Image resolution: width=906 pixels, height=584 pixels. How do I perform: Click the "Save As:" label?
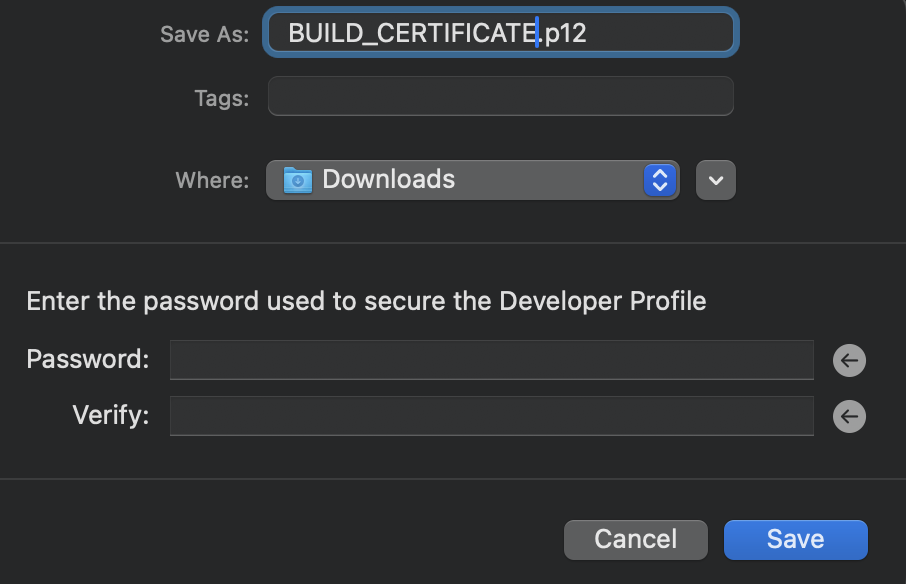(x=204, y=34)
